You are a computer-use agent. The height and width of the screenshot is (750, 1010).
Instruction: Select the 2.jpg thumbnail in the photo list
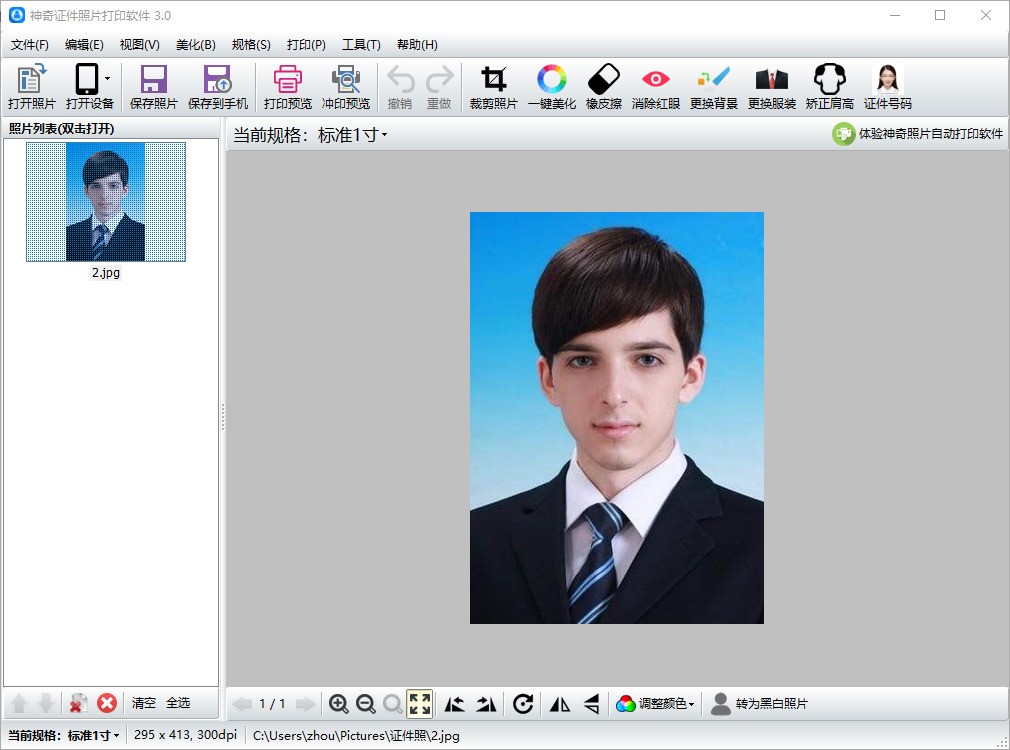tap(105, 203)
